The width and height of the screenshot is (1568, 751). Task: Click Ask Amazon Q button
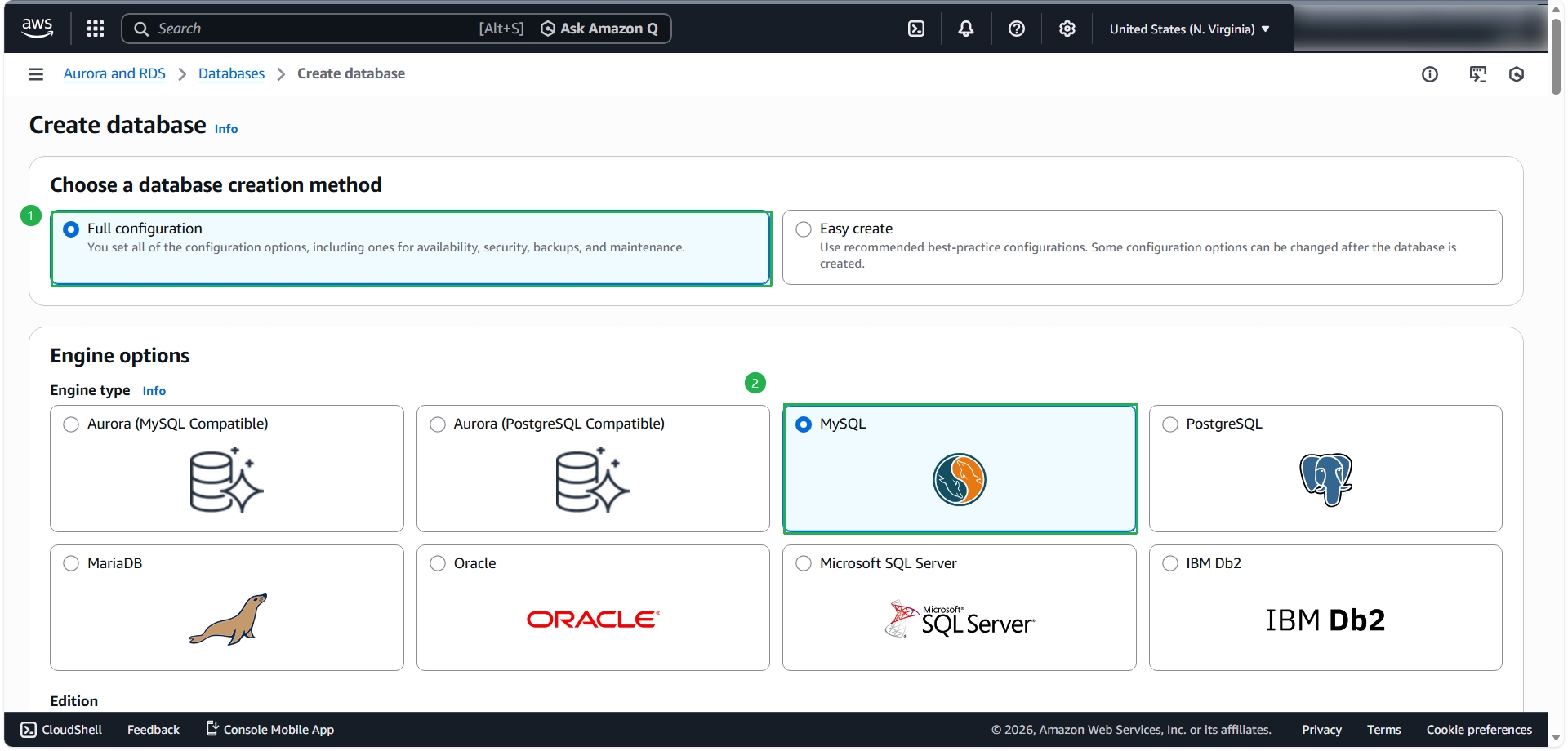(x=599, y=29)
